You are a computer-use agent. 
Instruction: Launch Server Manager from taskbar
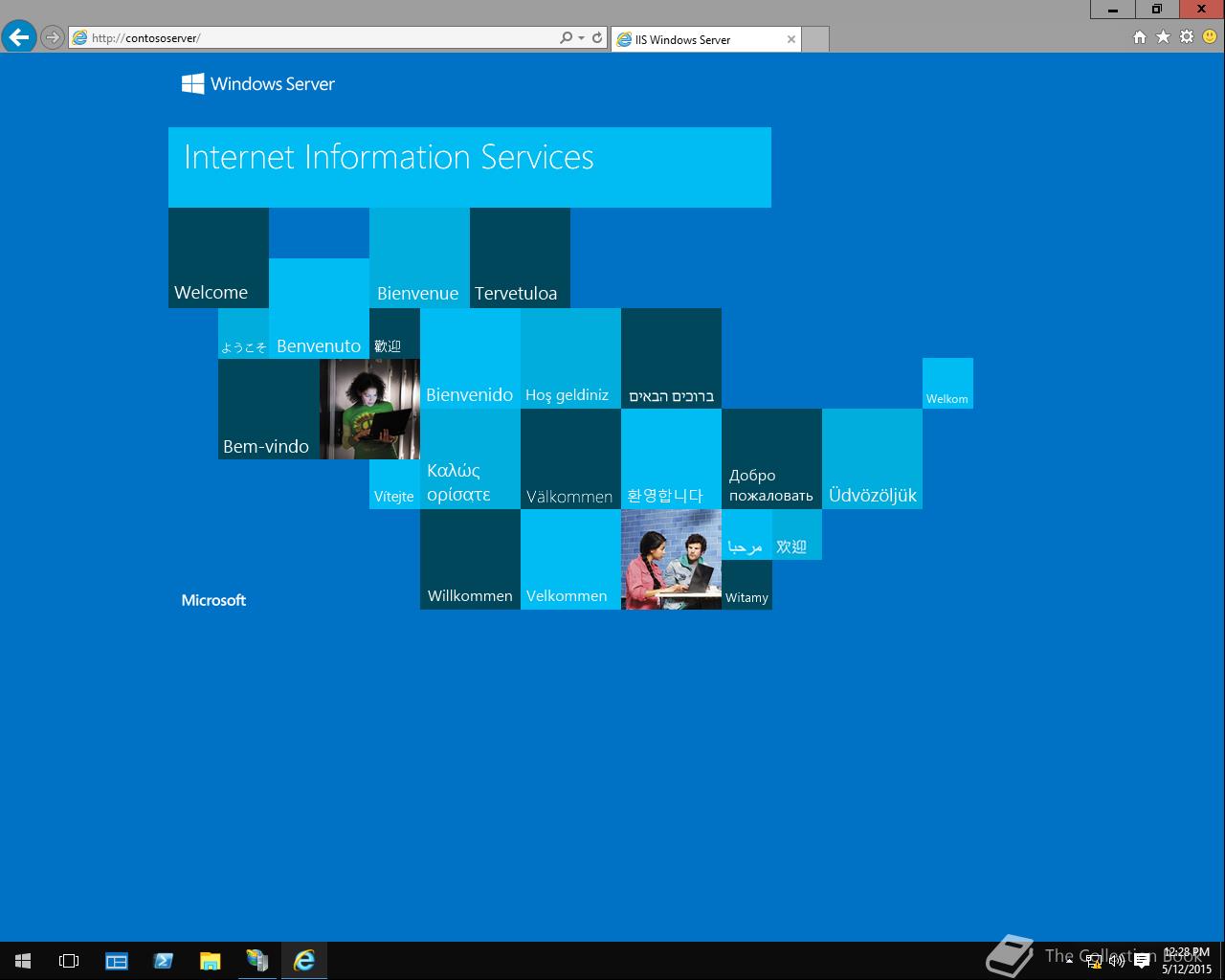117,961
